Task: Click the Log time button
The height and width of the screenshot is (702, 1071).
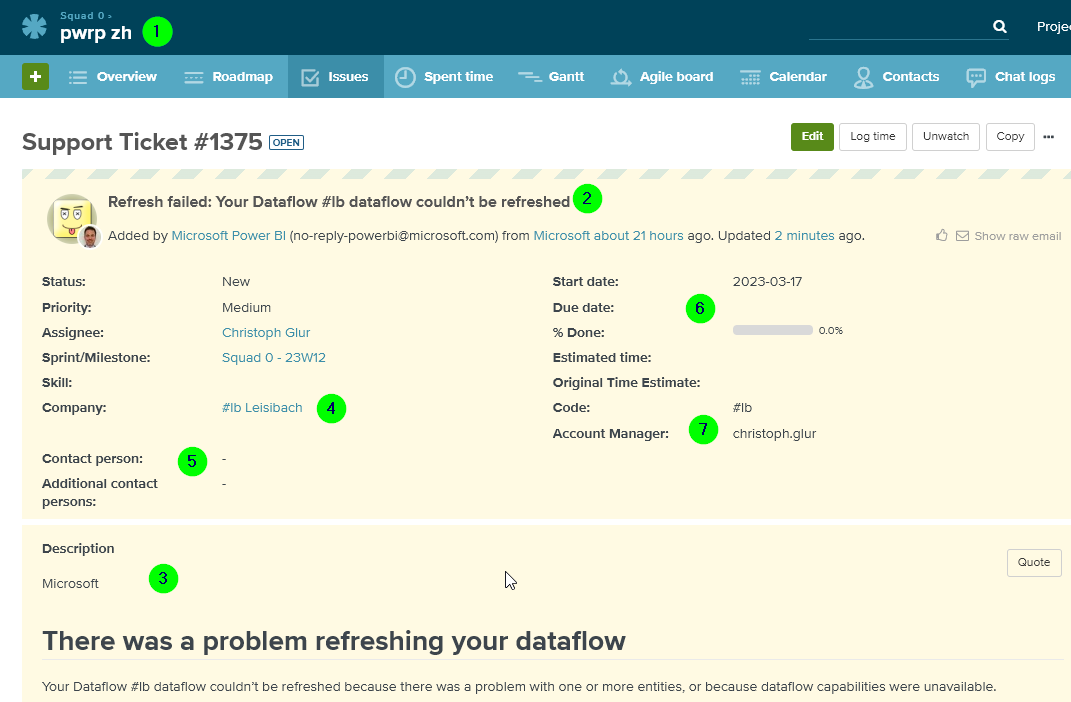Action: pos(872,137)
